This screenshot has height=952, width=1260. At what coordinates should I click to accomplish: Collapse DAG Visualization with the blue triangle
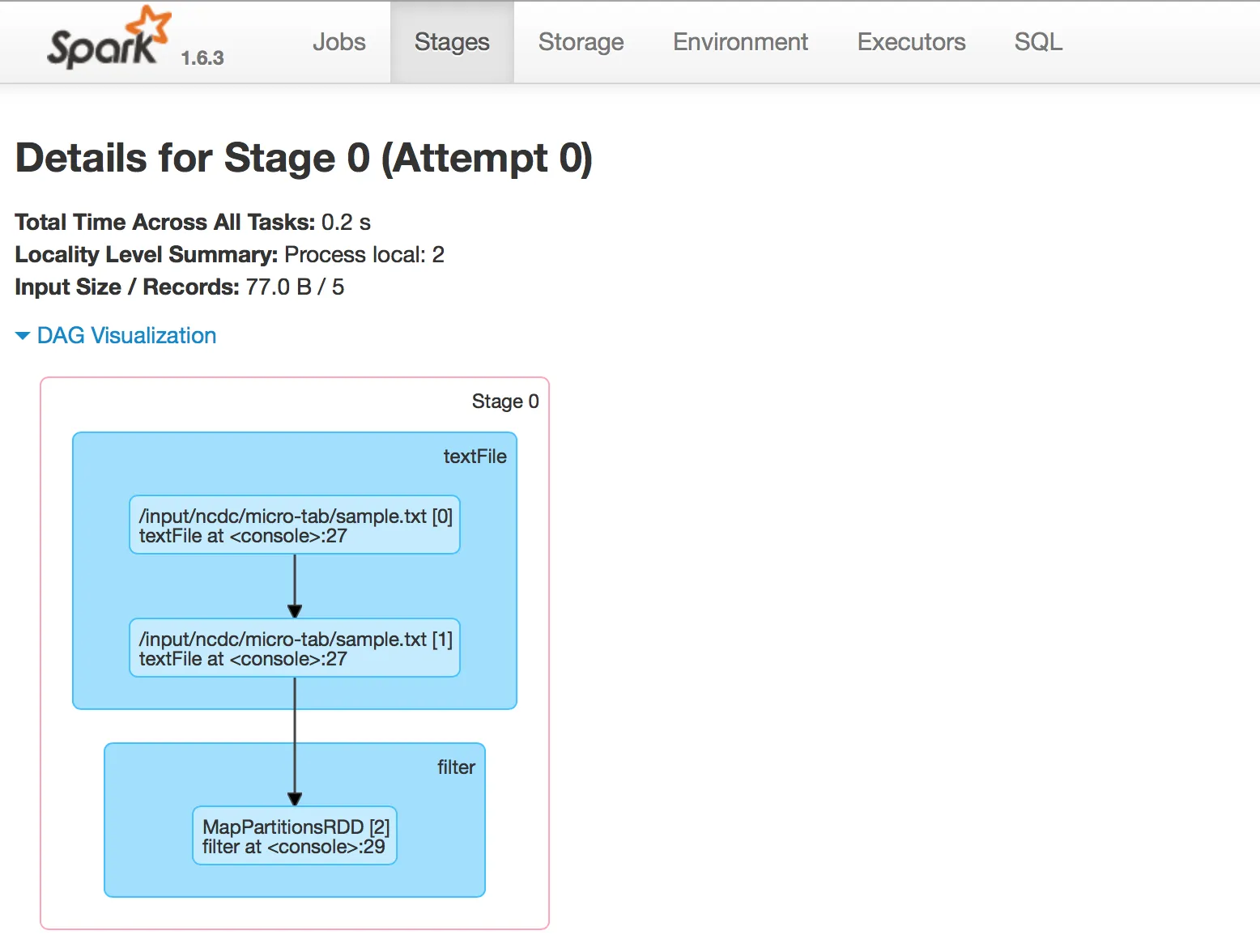(23, 336)
